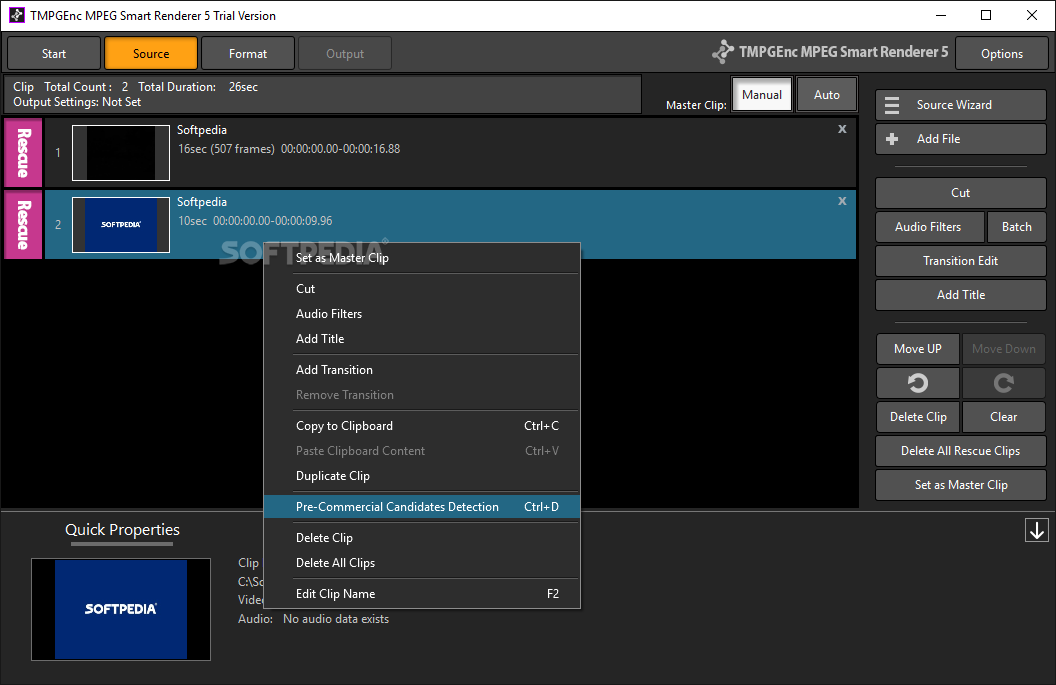This screenshot has height=685, width=1056.
Task: Click Set as Master Clip button at right
Action: click(x=960, y=485)
